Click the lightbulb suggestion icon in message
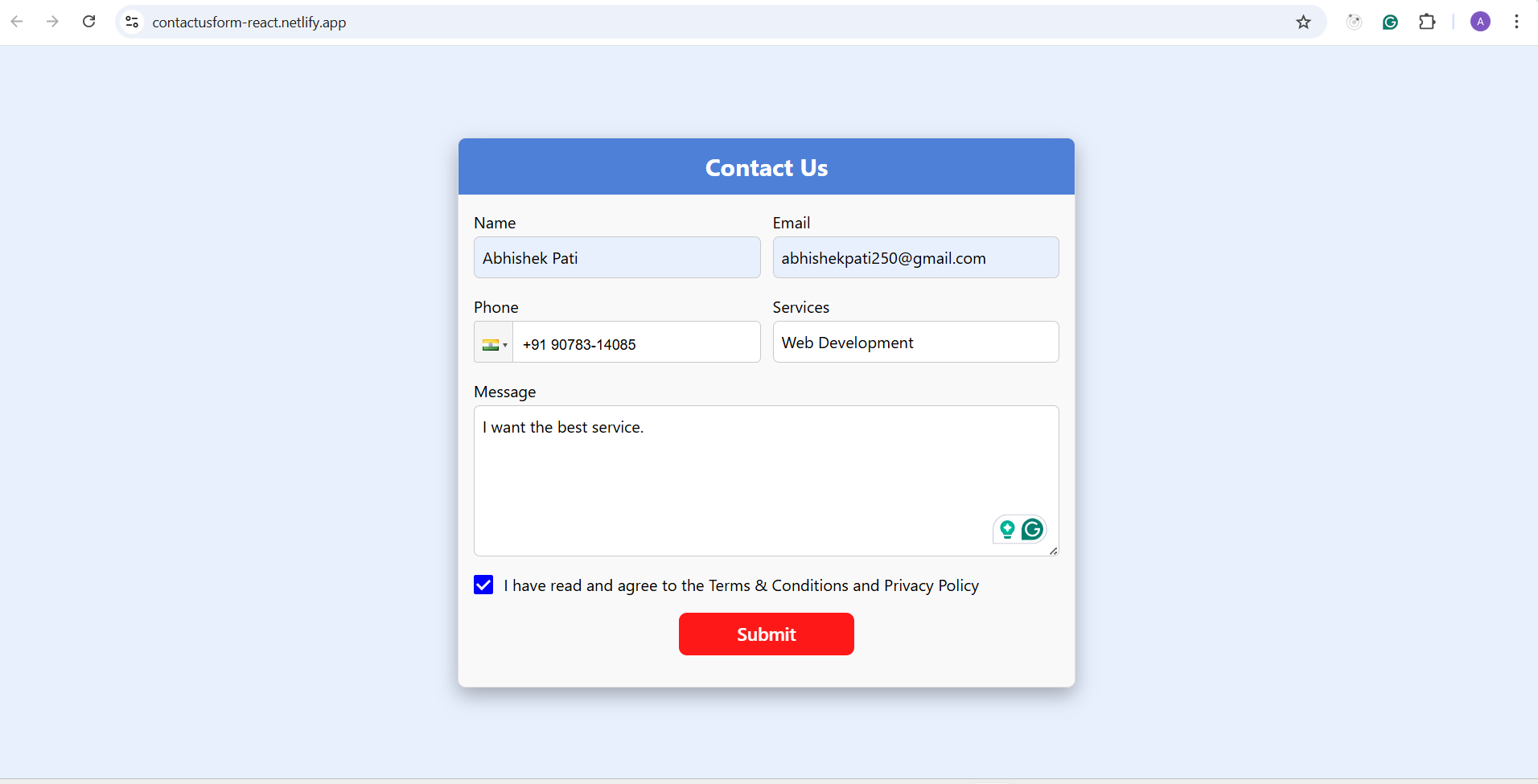 1007,529
